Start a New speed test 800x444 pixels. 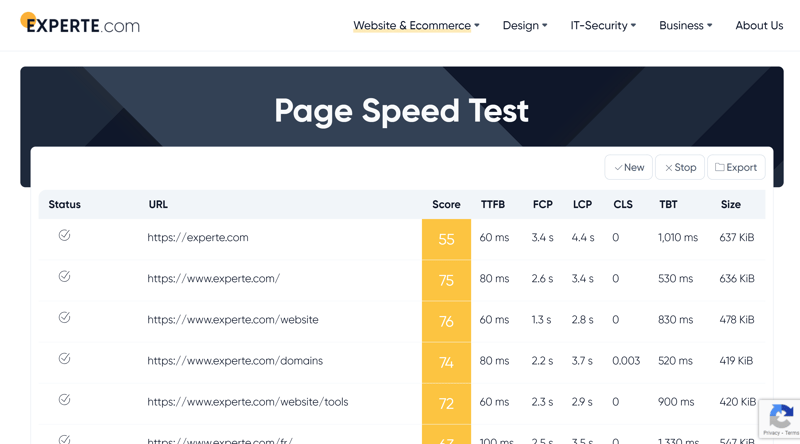point(629,167)
